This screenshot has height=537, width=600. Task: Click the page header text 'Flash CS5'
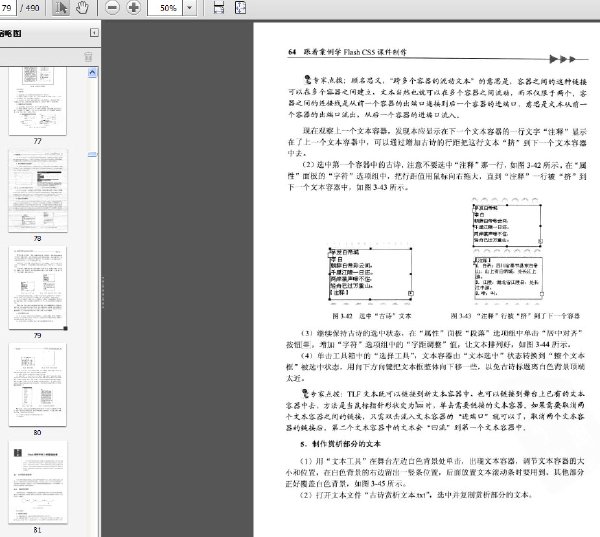click(x=359, y=52)
